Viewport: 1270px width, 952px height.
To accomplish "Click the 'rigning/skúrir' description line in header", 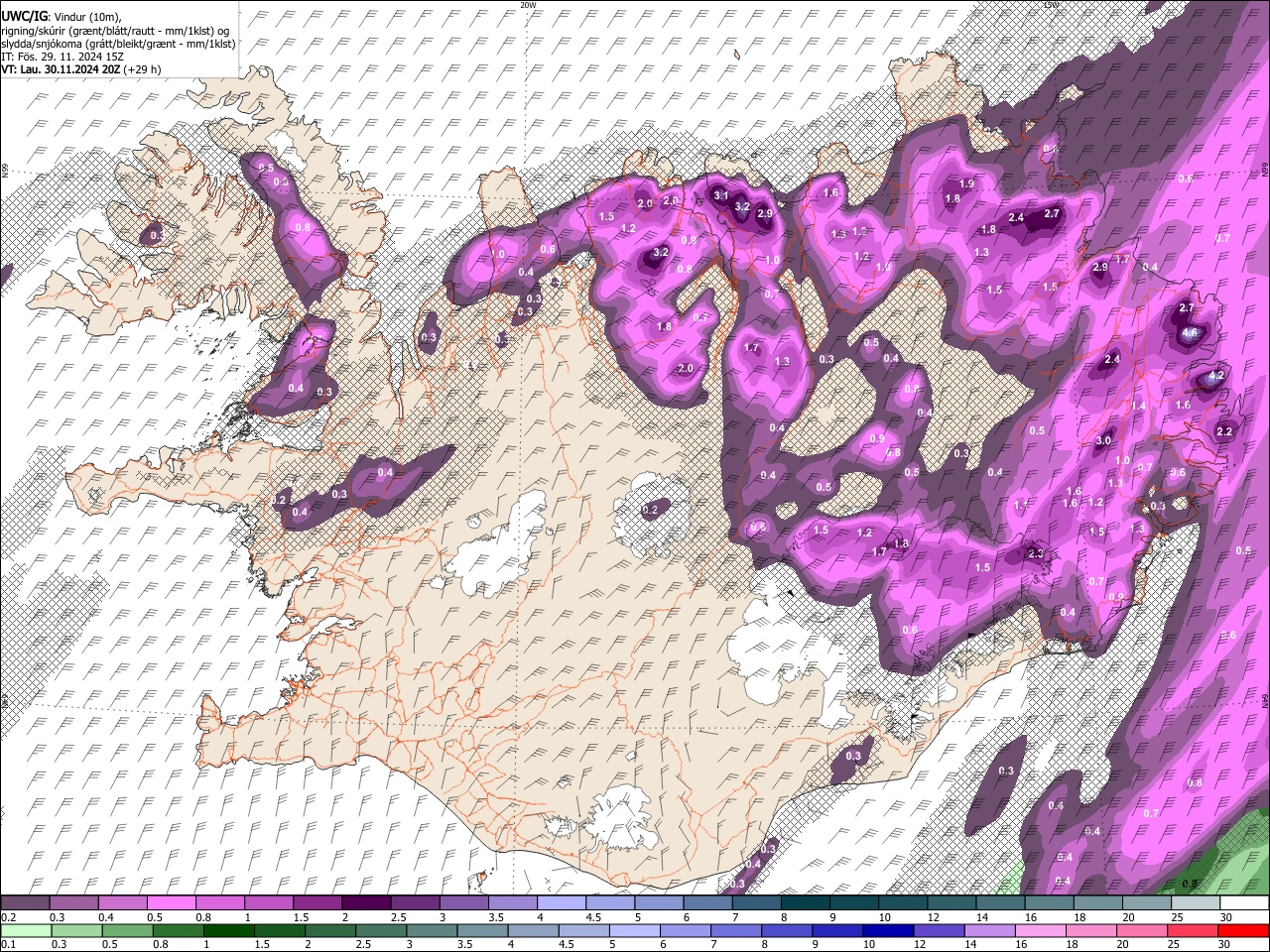I will [115, 31].
